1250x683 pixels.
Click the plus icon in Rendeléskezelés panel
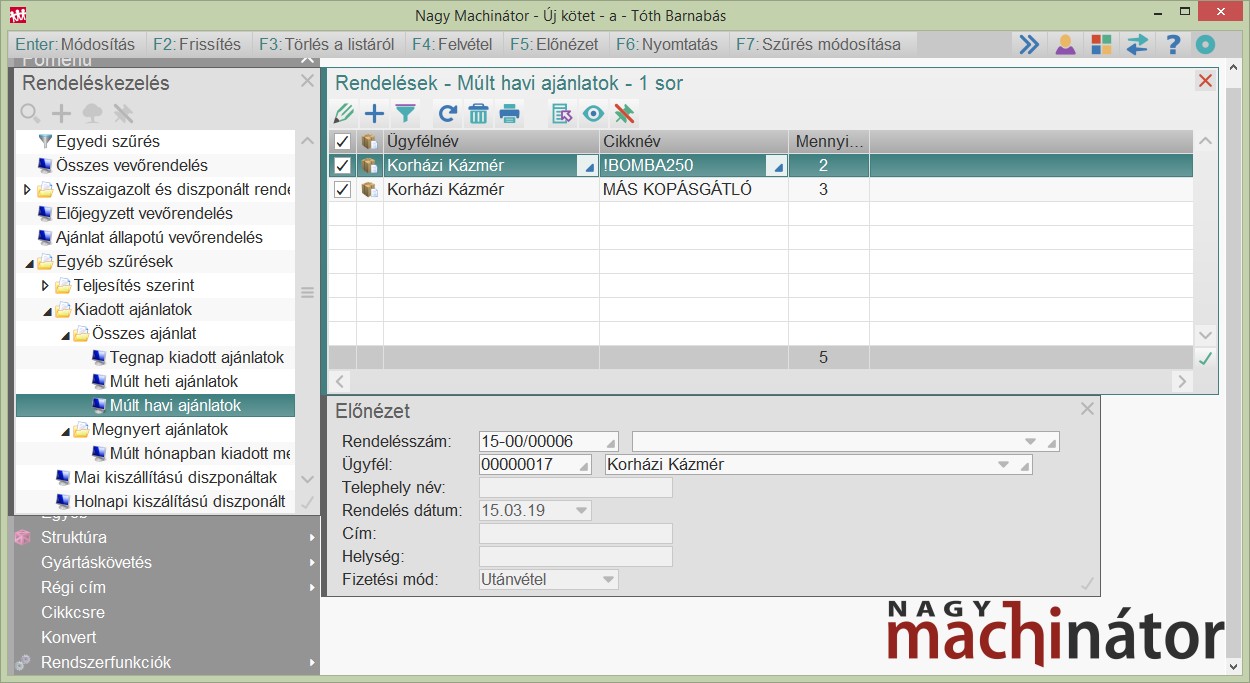point(62,113)
